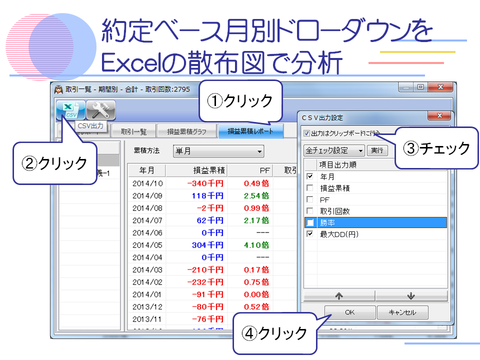This screenshot has width=480, height=360.
Task: Cancel the CSV output dialog
Action: pyautogui.click(x=403, y=312)
